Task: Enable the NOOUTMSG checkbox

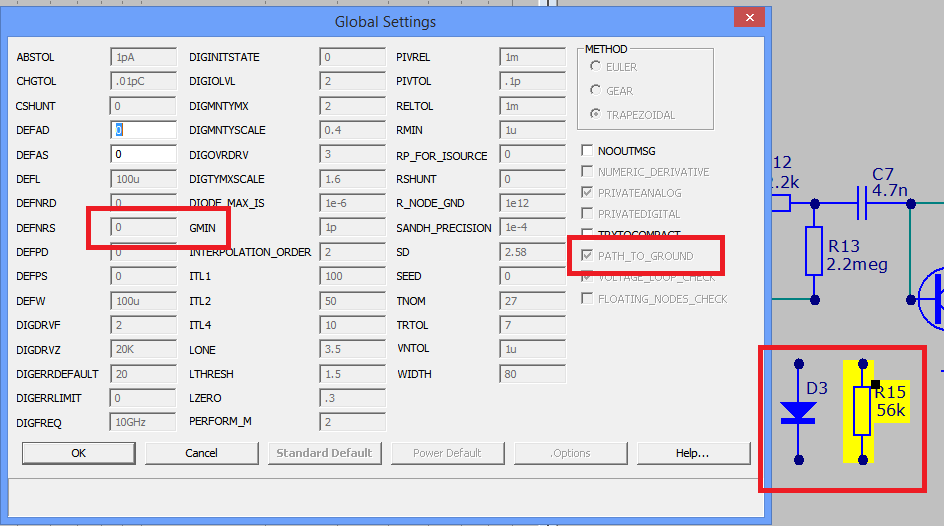Action: coord(587,150)
